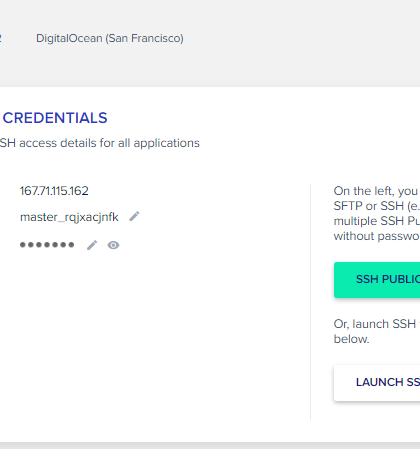Screen dimensions: 420x449
Task: Select the DigitalOcean (San Francisco) server label
Action: point(110,38)
